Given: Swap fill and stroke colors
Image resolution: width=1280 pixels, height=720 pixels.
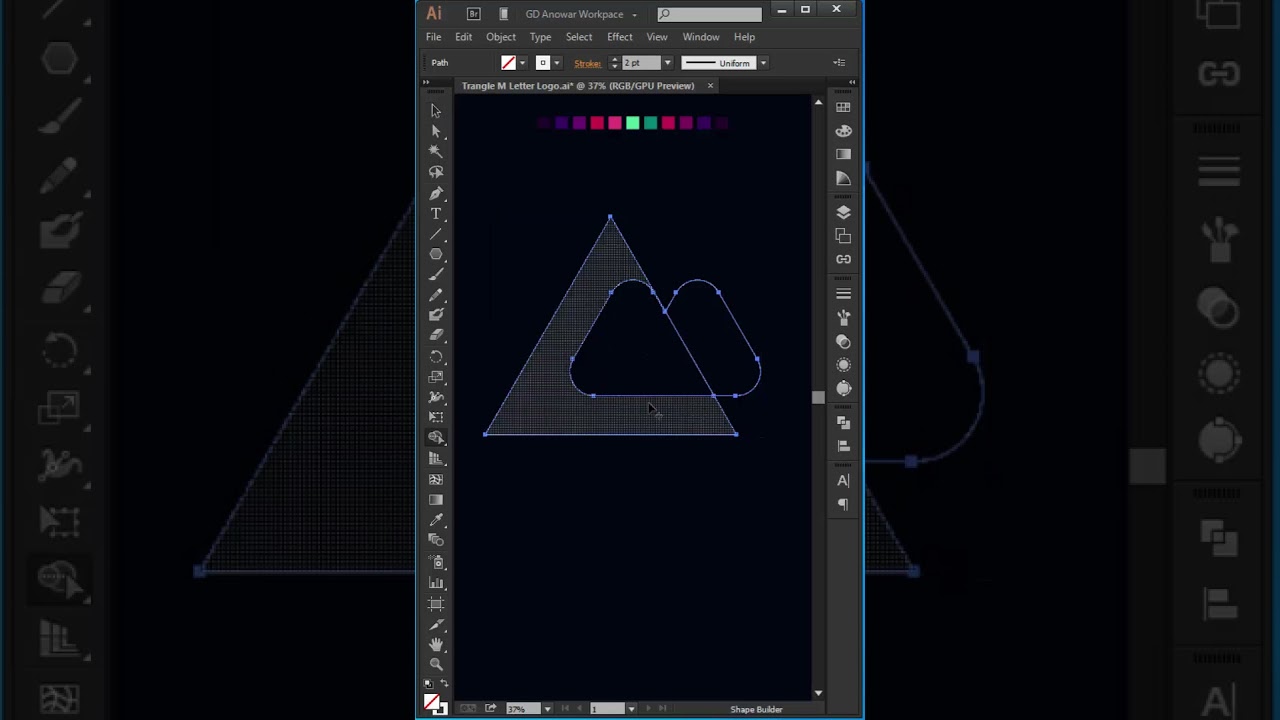Looking at the screenshot, I should pos(444,685).
